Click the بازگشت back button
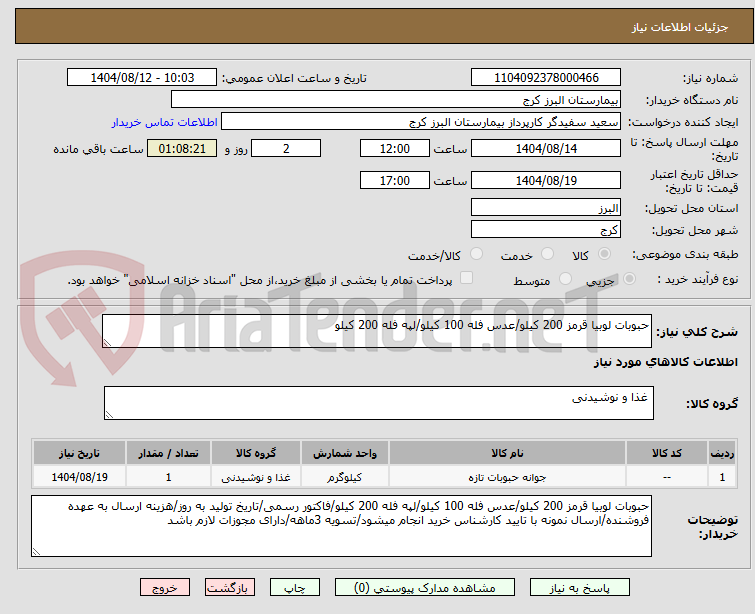 (230, 588)
